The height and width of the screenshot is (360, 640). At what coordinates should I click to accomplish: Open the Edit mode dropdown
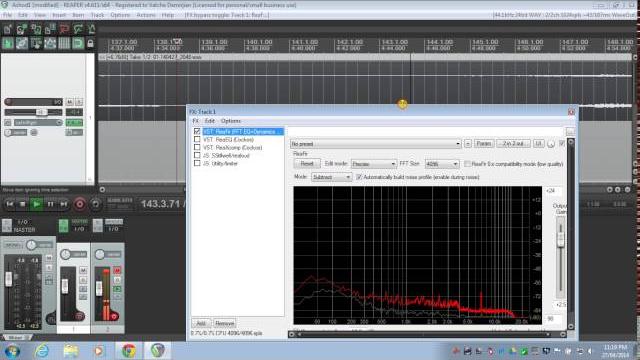coord(374,164)
